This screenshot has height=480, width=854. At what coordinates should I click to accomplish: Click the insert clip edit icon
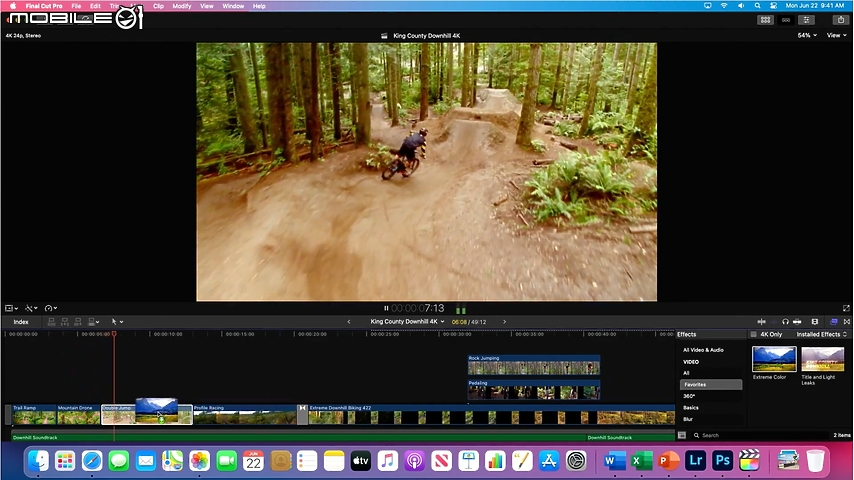[65, 322]
